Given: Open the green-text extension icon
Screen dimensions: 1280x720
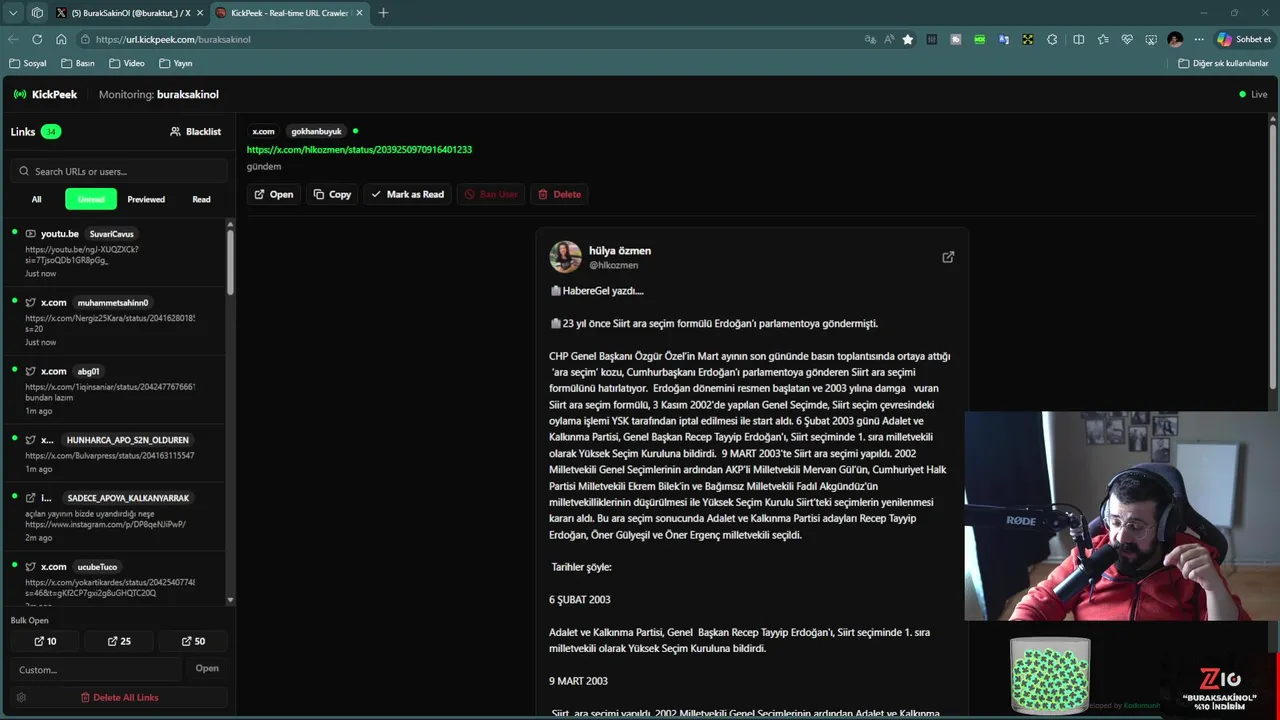Looking at the screenshot, I should 980,39.
